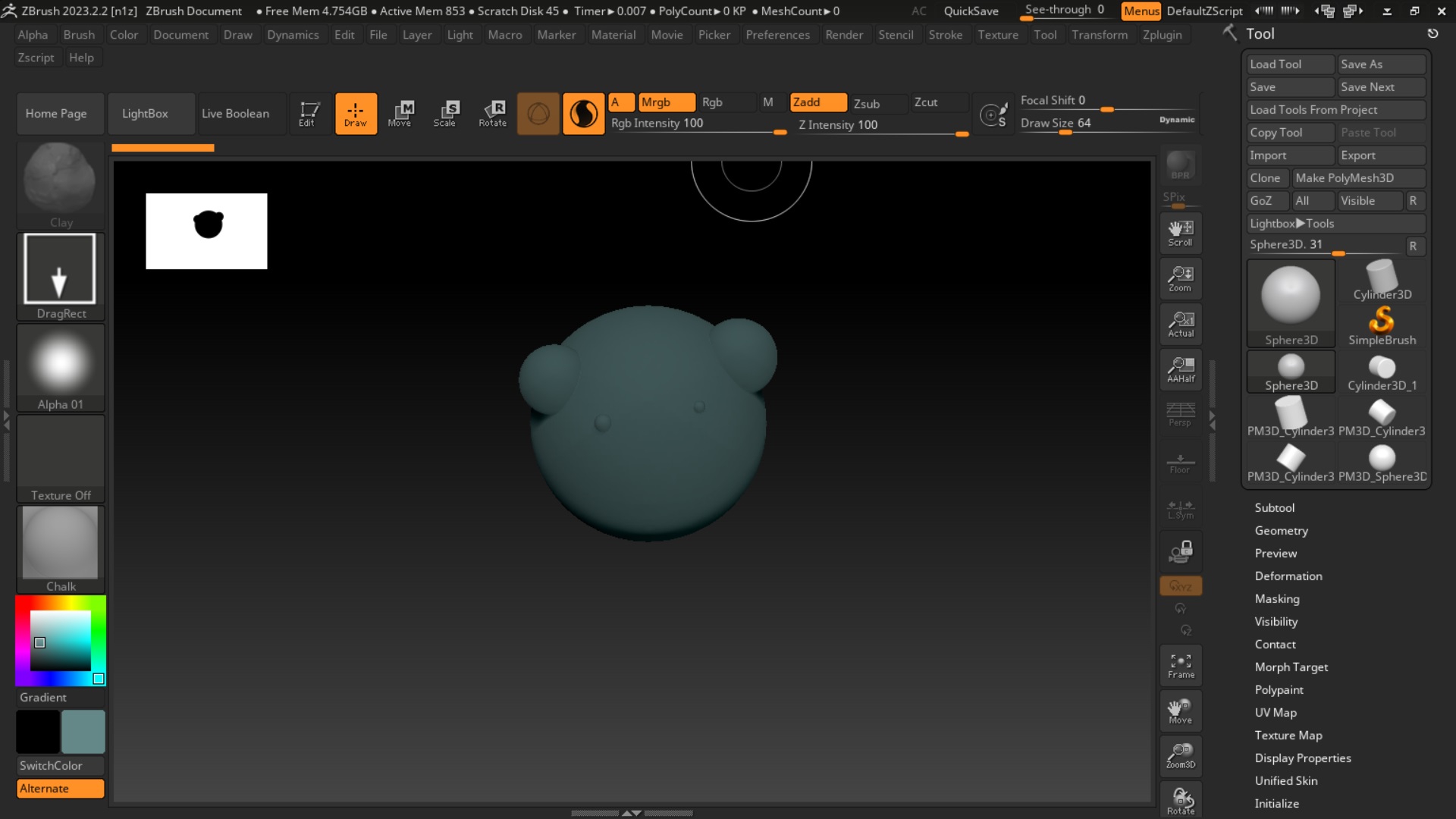Open the Deformation sub-palette
Image resolution: width=1456 pixels, height=819 pixels.
coord(1288,576)
